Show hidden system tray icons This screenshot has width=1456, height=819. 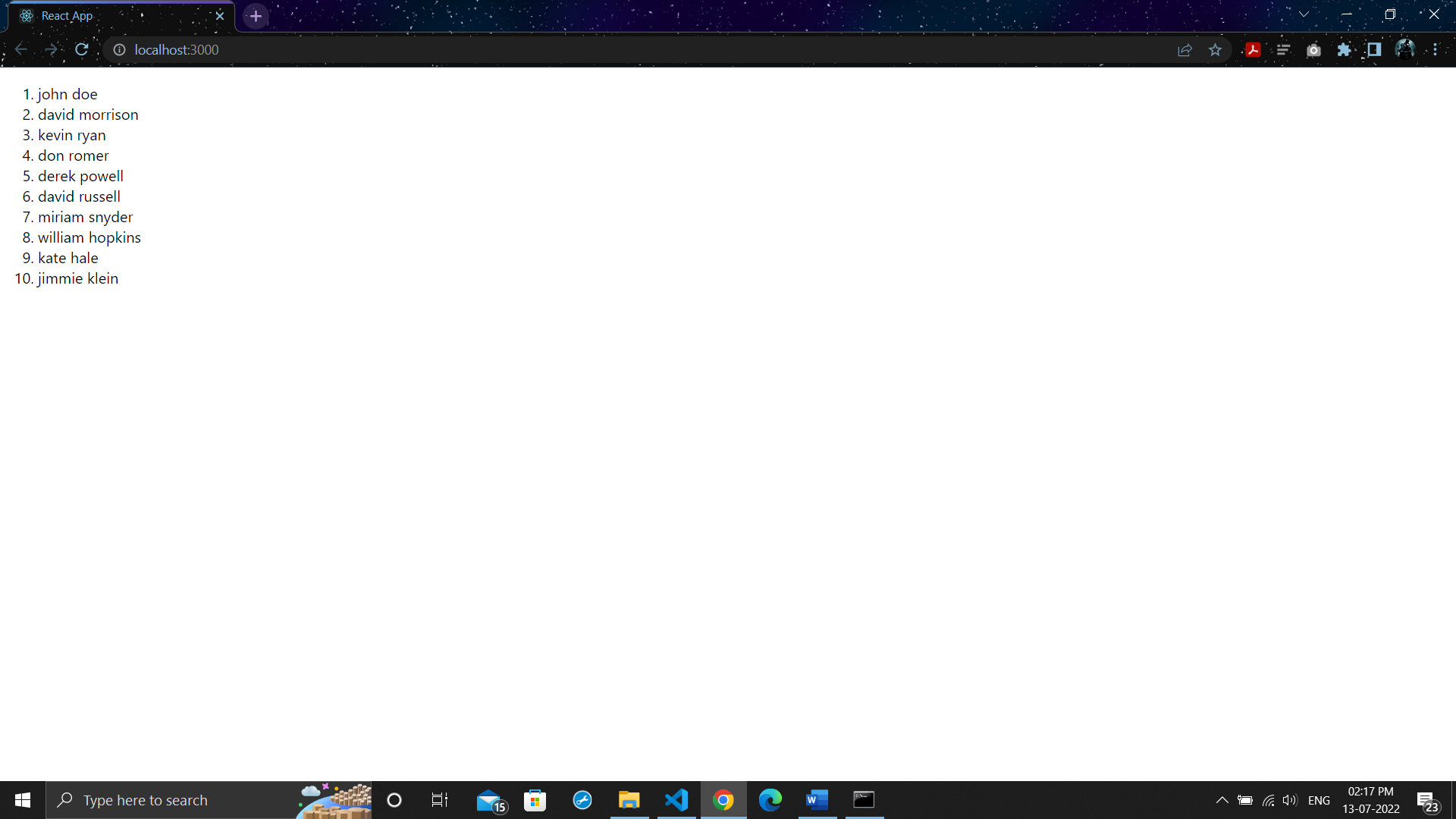click(x=1222, y=800)
